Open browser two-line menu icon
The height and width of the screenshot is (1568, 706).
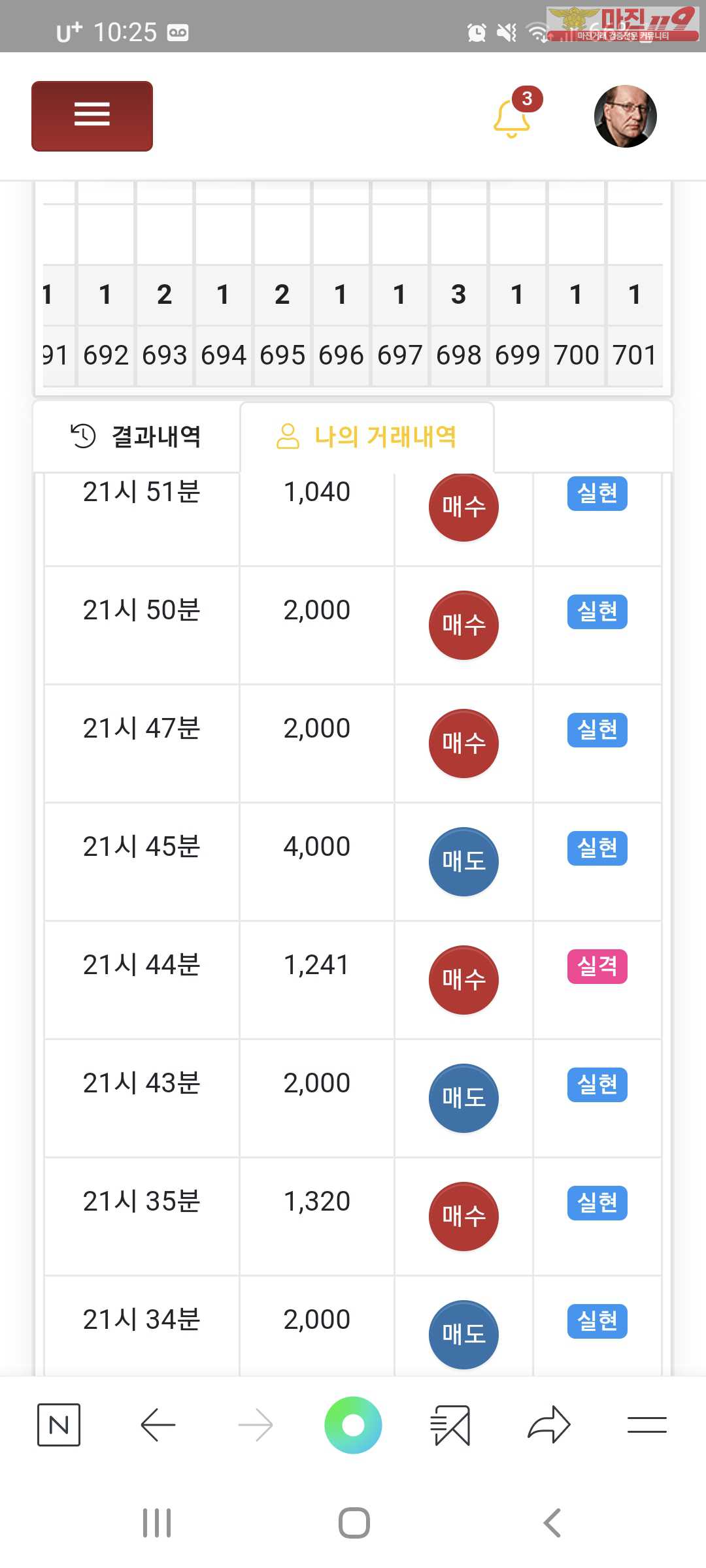(647, 1425)
